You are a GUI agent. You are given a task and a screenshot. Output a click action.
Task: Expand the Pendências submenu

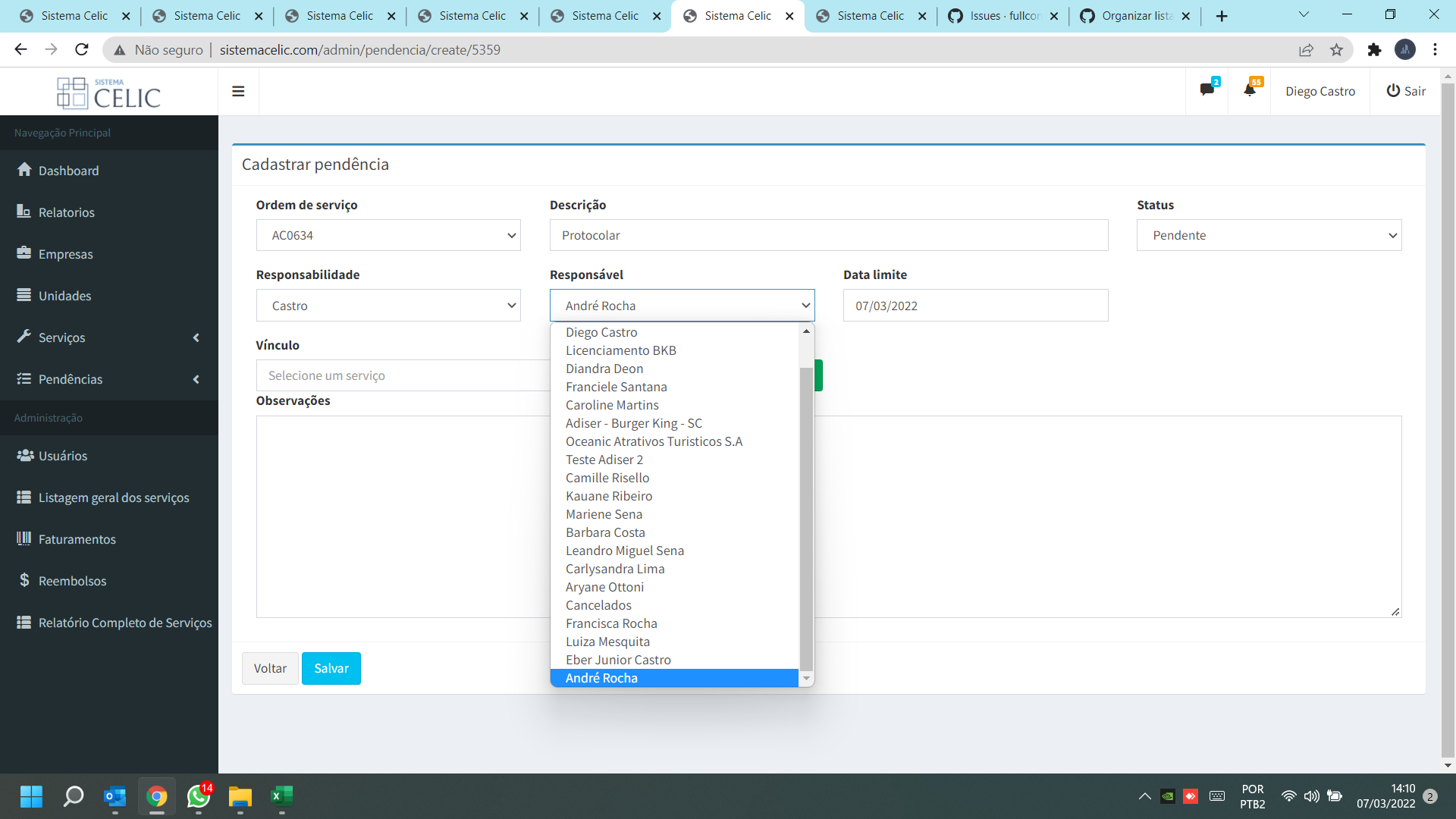coord(71,379)
